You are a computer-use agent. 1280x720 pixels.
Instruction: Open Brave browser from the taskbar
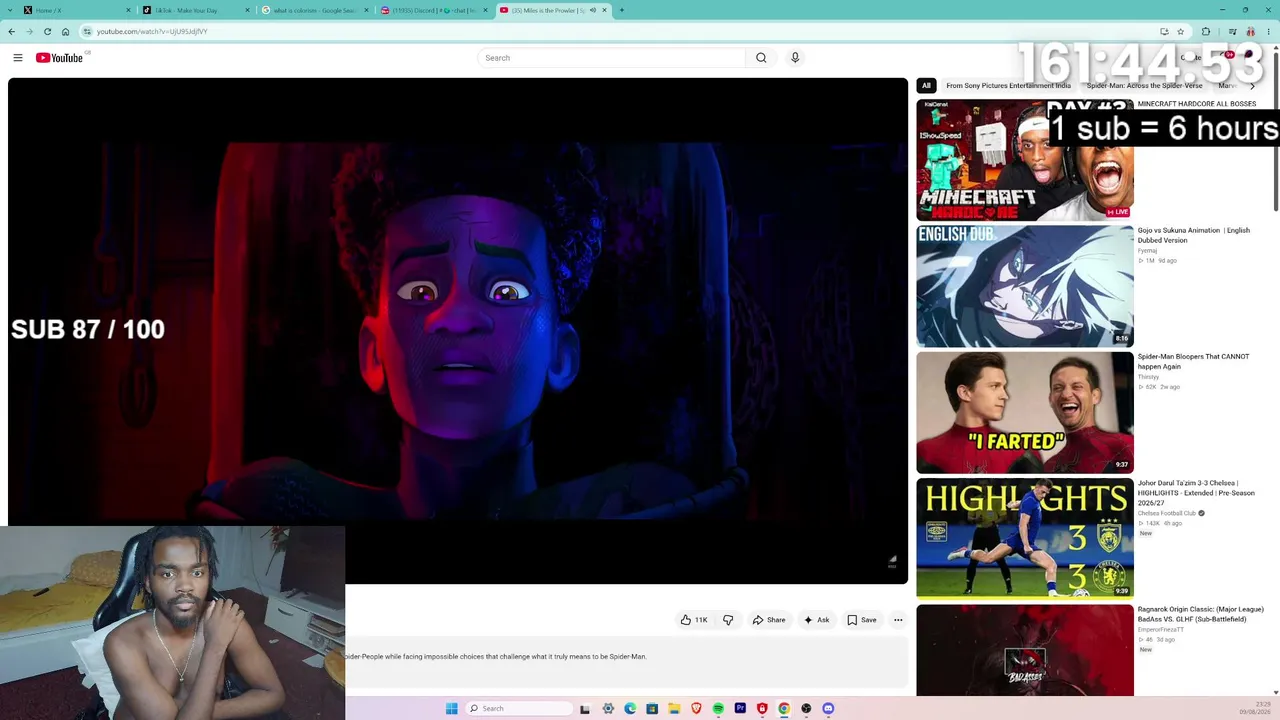[696, 709]
